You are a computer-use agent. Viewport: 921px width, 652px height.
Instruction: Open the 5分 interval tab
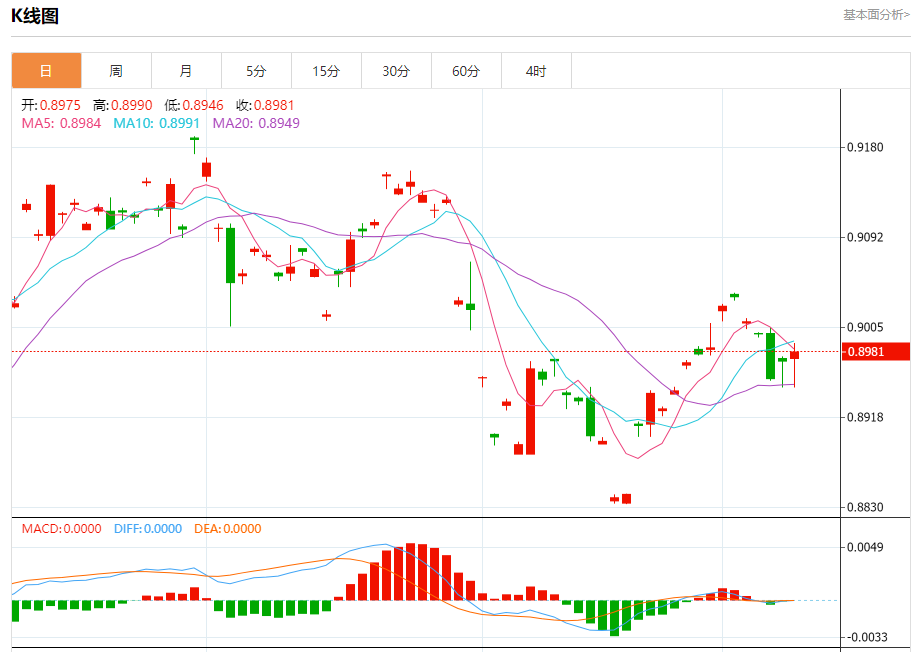(256, 71)
